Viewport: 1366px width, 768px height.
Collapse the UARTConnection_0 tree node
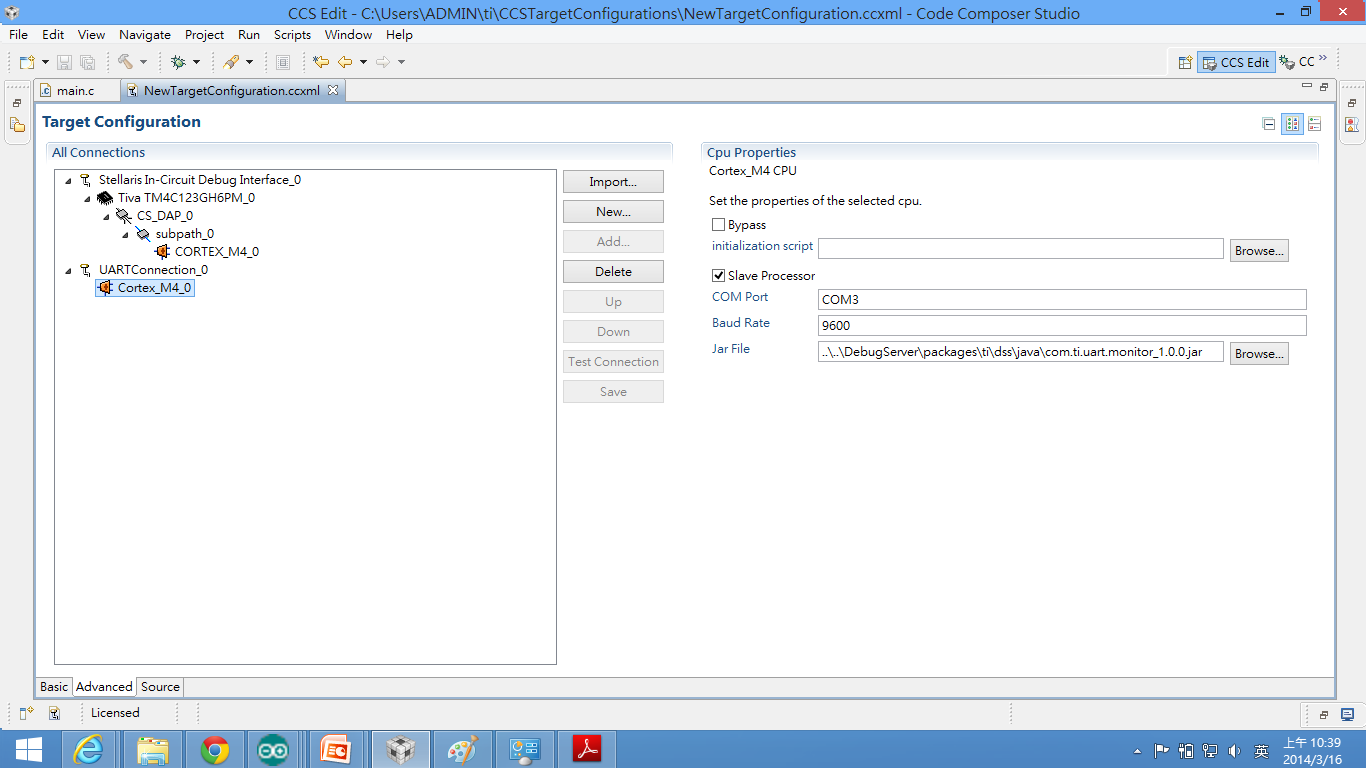click(68, 271)
